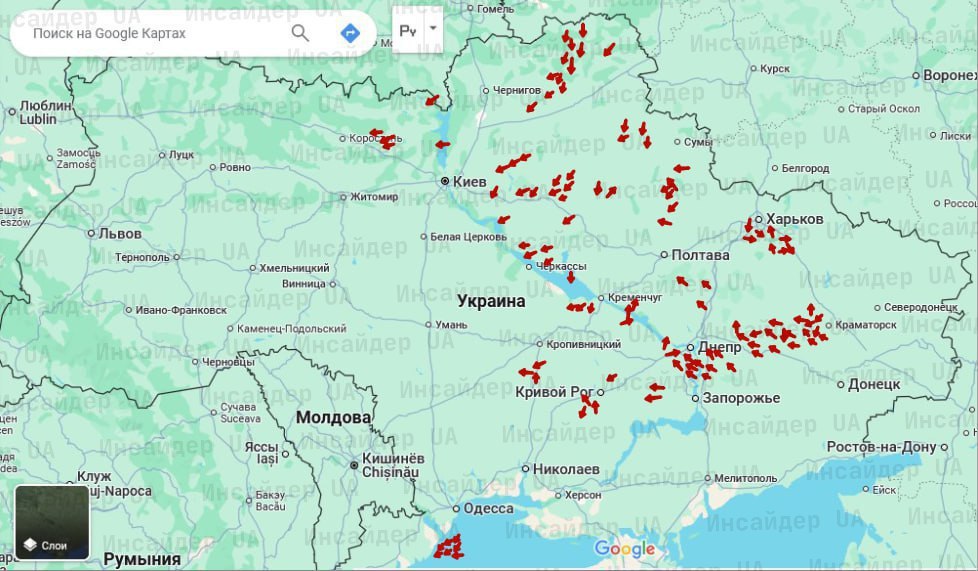Click the Николаев city label
Viewport: 978px width, 571px height.
click(566, 468)
